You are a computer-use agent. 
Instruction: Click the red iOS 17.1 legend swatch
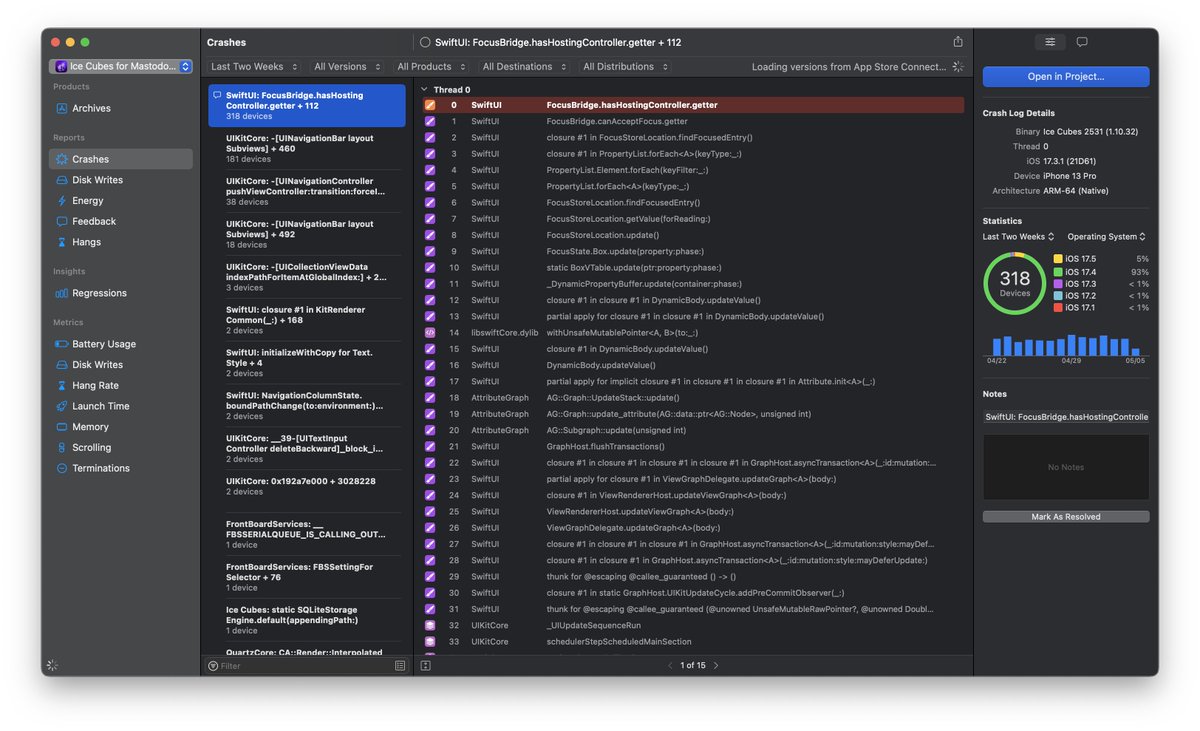(x=1058, y=308)
